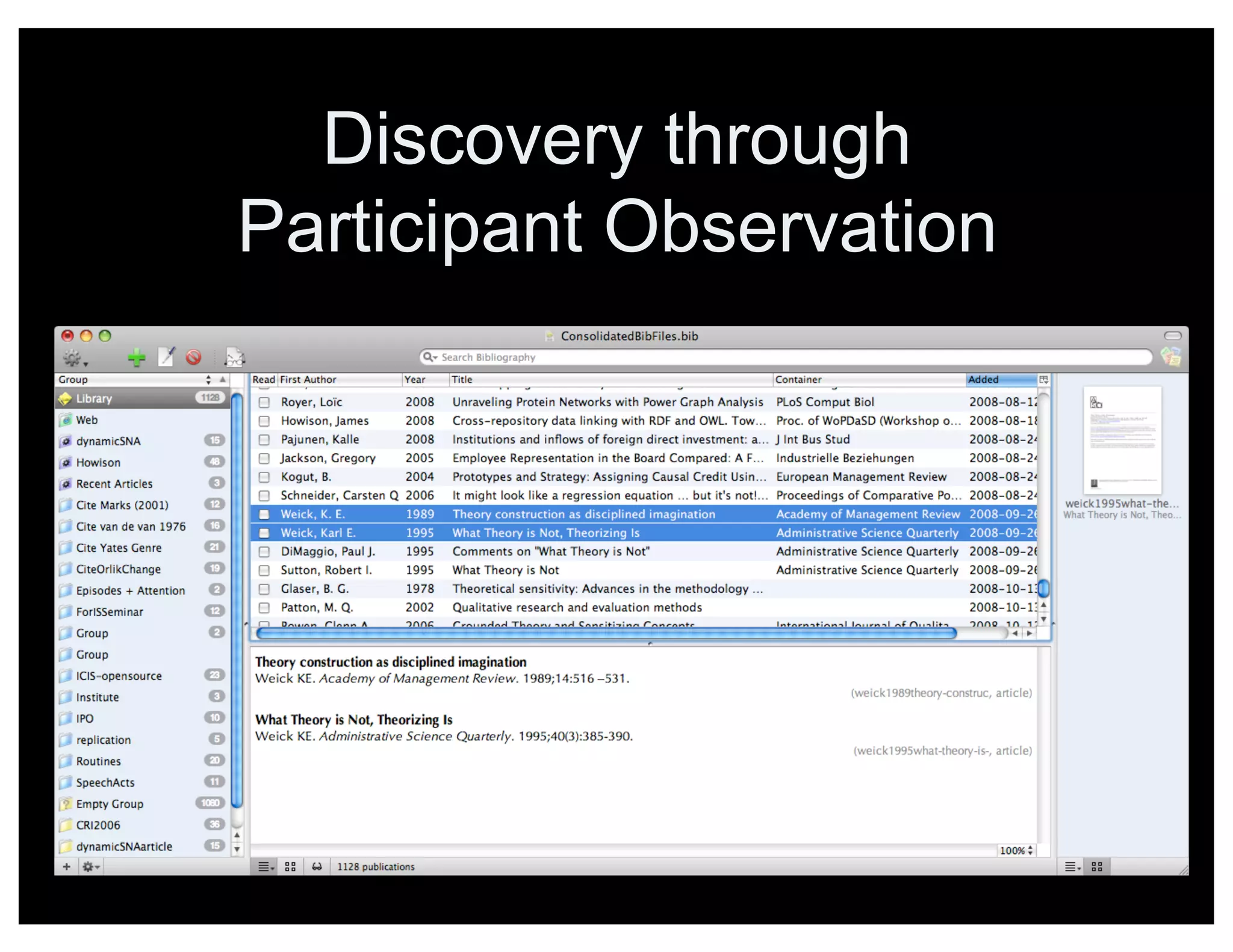
Task: Click the web link icon in status bar
Action: 317,867
